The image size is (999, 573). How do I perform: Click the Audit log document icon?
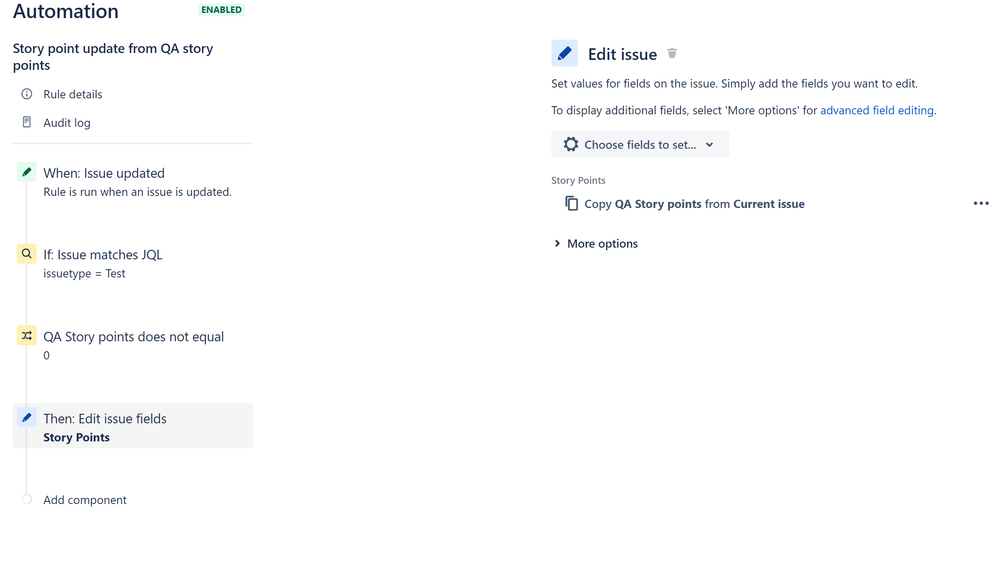pos(27,122)
